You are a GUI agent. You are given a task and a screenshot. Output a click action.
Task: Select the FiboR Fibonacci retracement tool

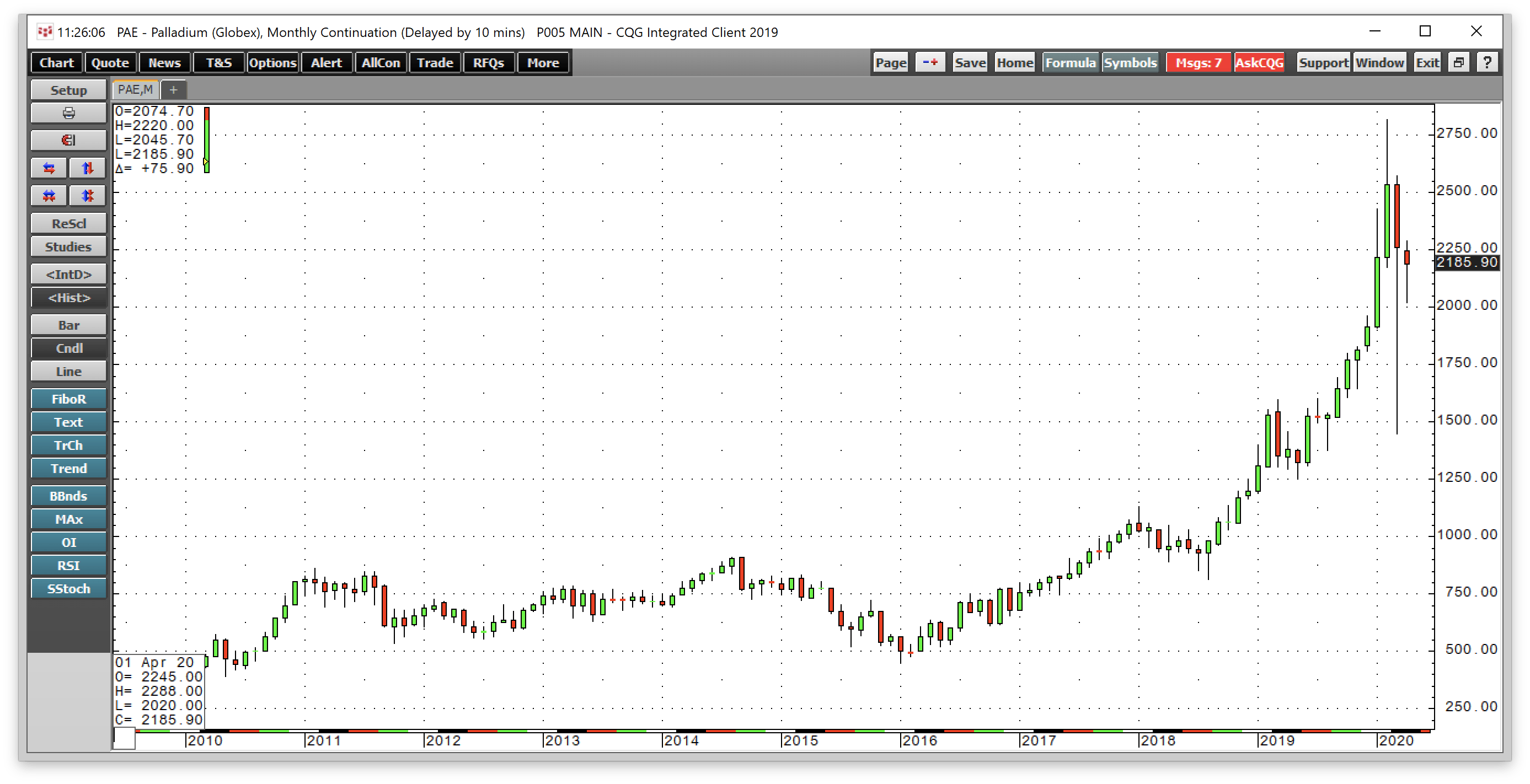(68, 399)
